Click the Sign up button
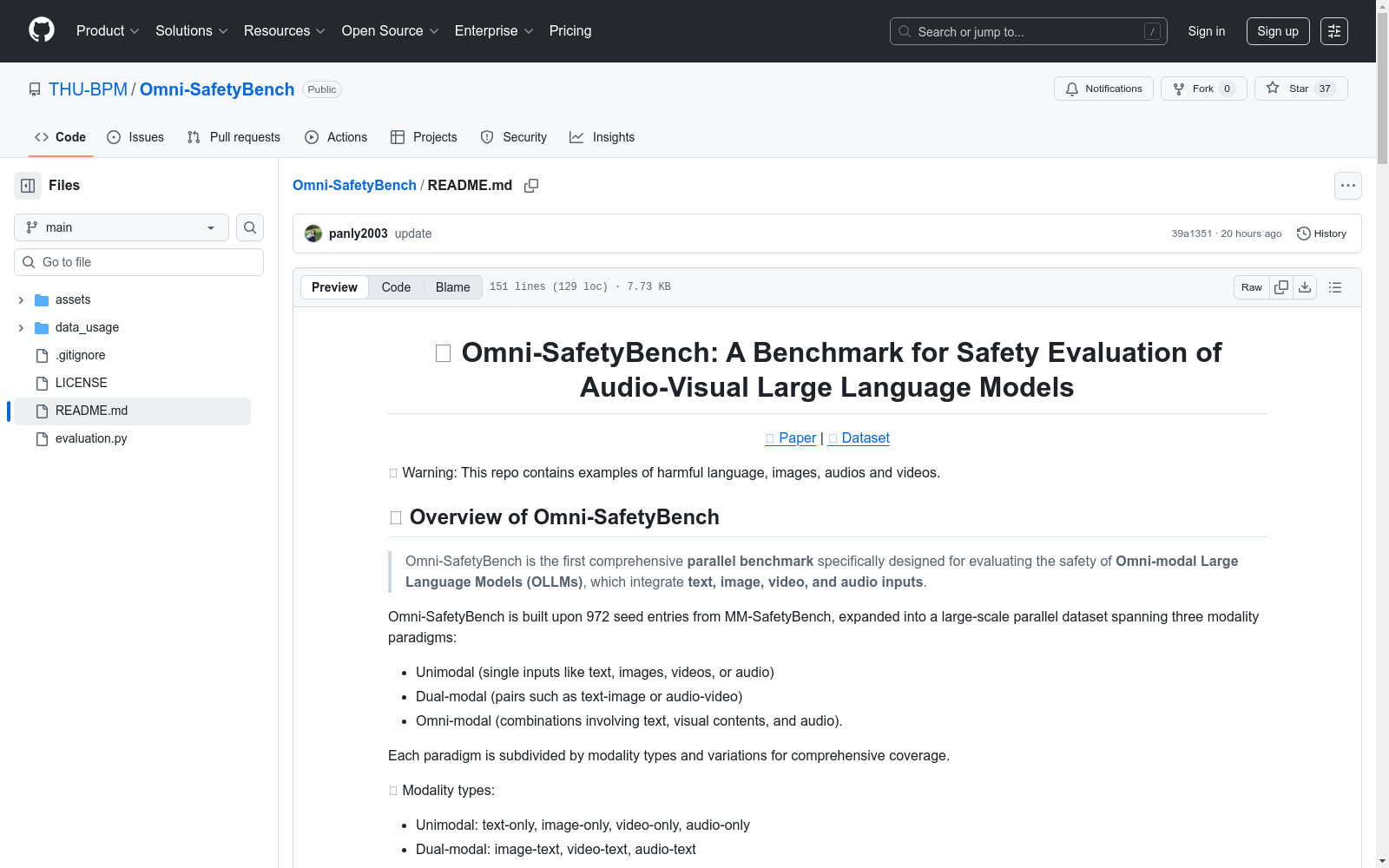Image resolution: width=1389 pixels, height=868 pixels. coord(1277,31)
